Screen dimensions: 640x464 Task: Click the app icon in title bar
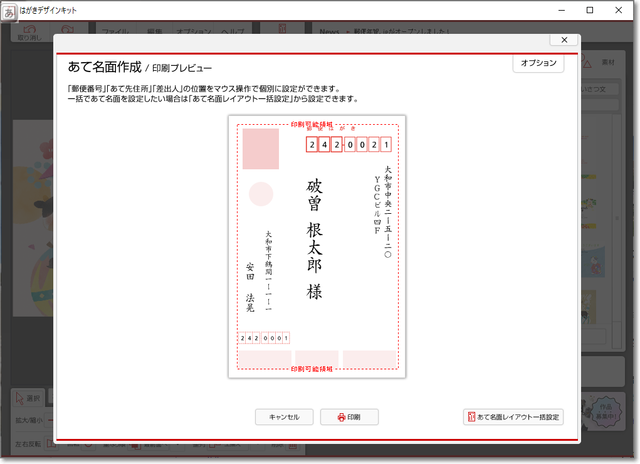pyautogui.click(x=10, y=10)
